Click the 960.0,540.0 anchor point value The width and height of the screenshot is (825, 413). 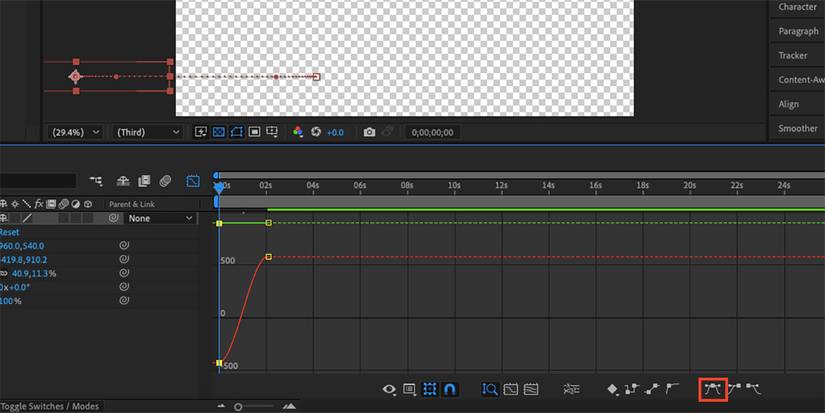pyautogui.click(x=22, y=246)
